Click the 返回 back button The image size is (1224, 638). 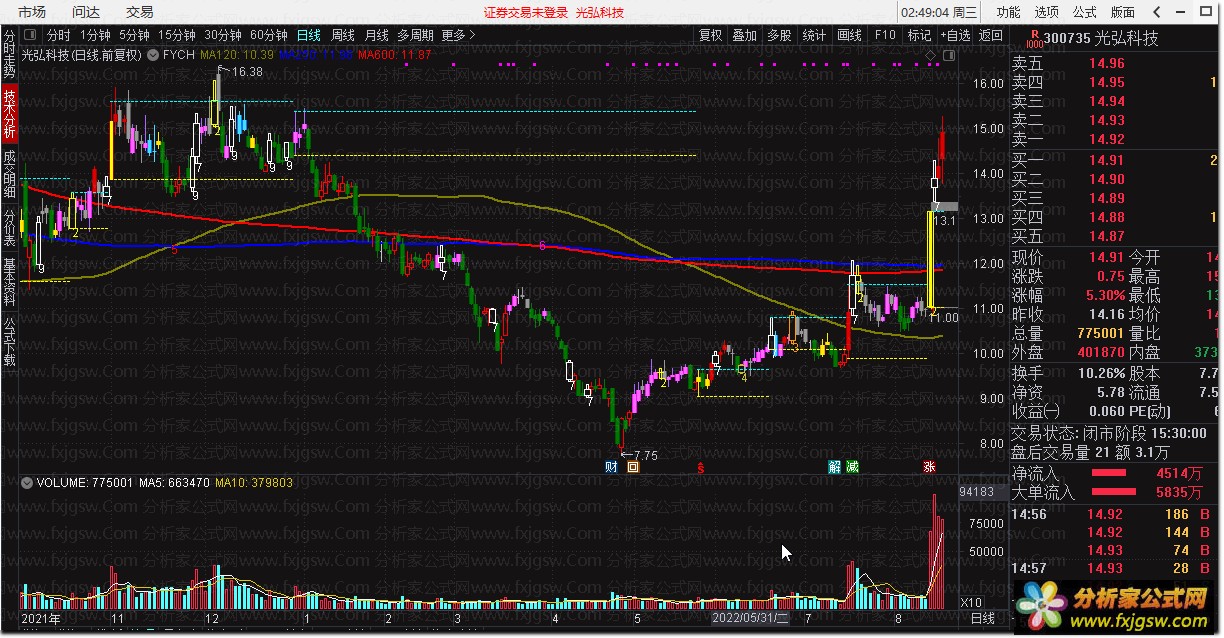click(990, 35)
